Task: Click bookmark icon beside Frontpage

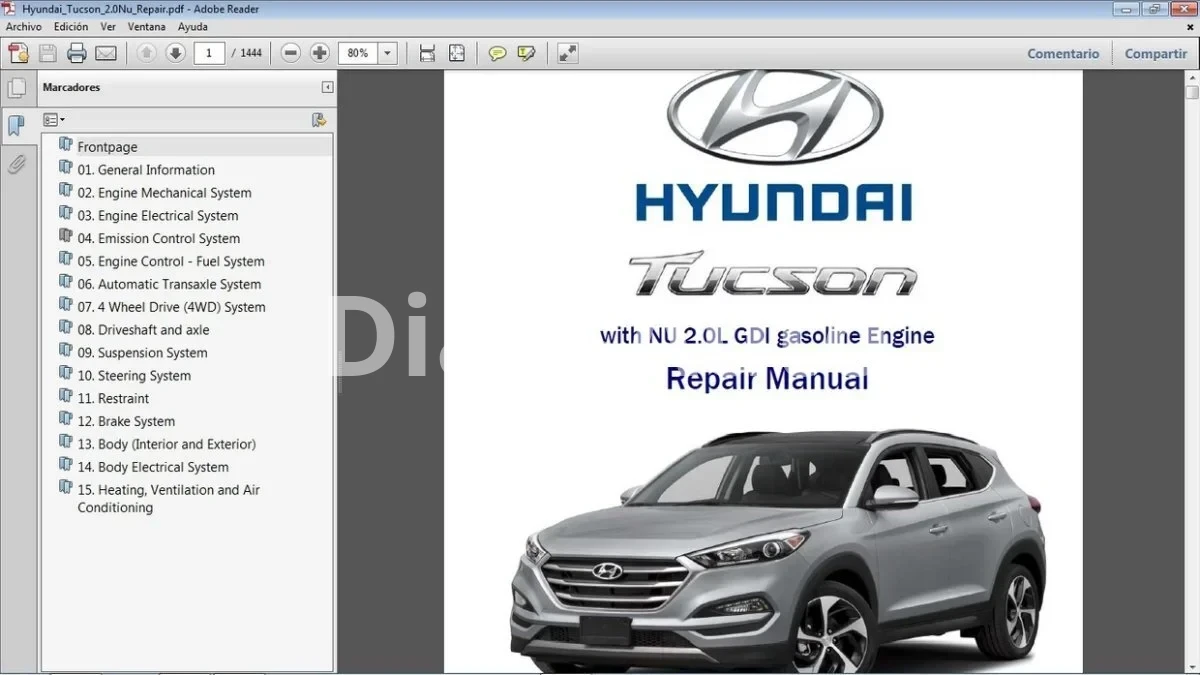Action: 66,146
